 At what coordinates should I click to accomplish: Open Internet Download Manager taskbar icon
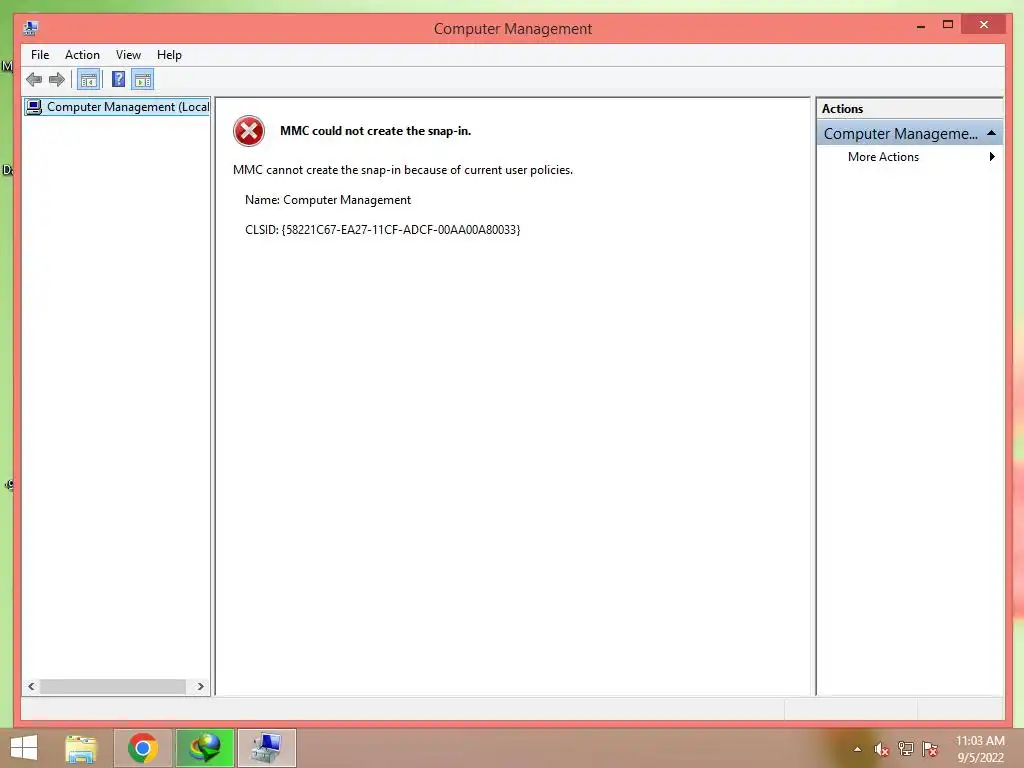point(205,748)
